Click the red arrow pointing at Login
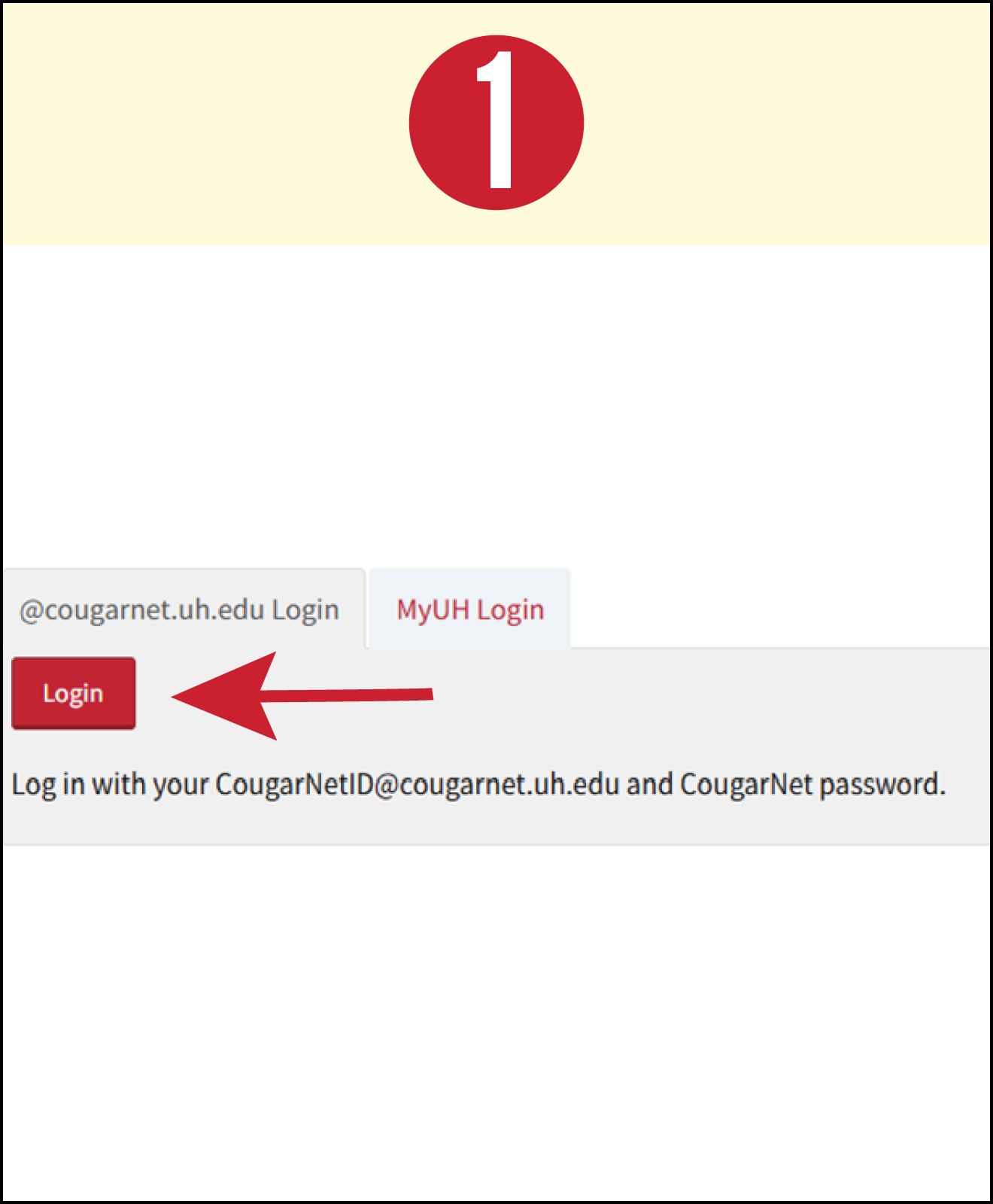993x1204 pixels. 302,695
